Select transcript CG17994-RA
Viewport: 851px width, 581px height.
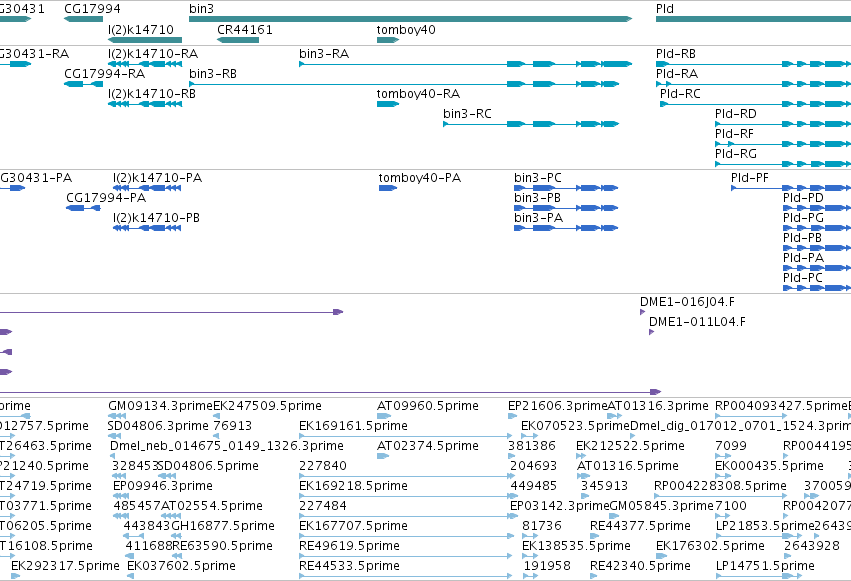pos(83,84)
